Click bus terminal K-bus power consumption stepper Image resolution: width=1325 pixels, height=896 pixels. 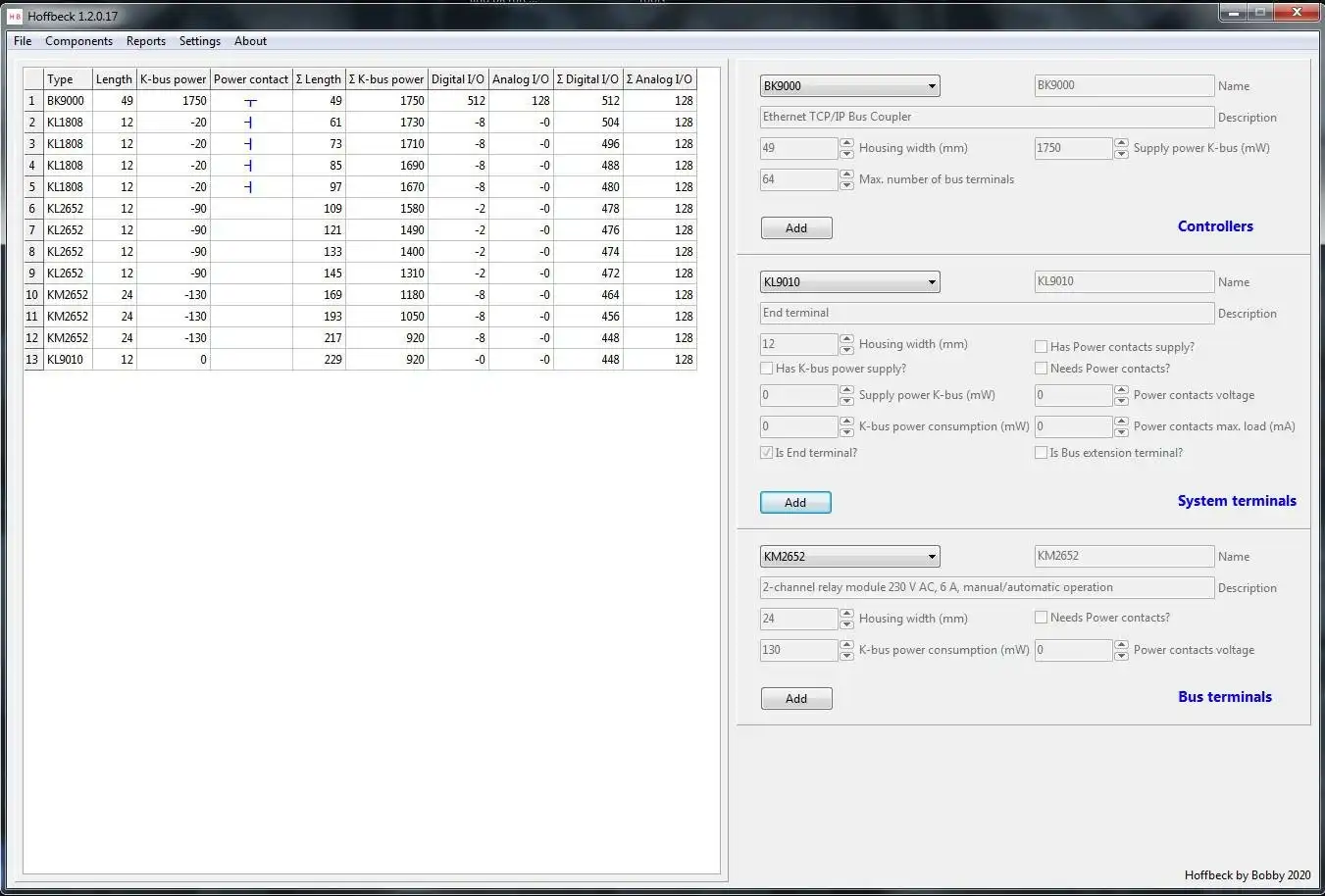pyautogui.click(x=846, y=650)
